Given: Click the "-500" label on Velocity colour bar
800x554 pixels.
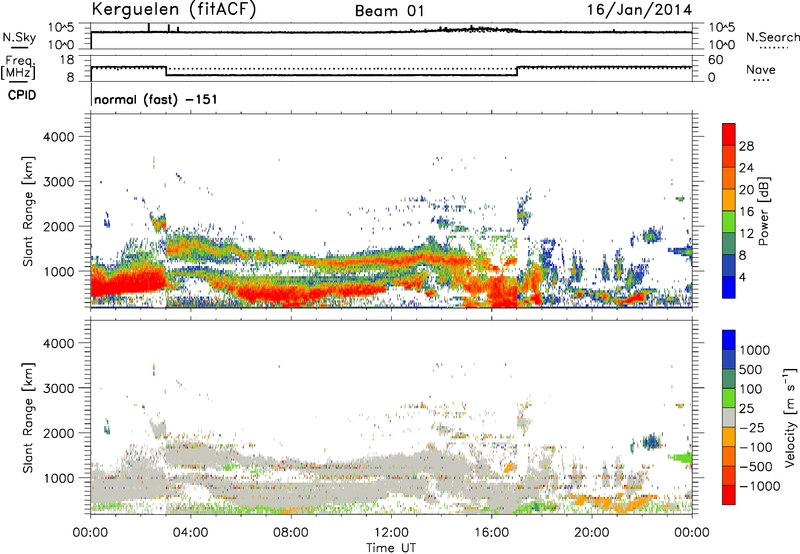Looking at the screenshot, I should tap(755, 467).
